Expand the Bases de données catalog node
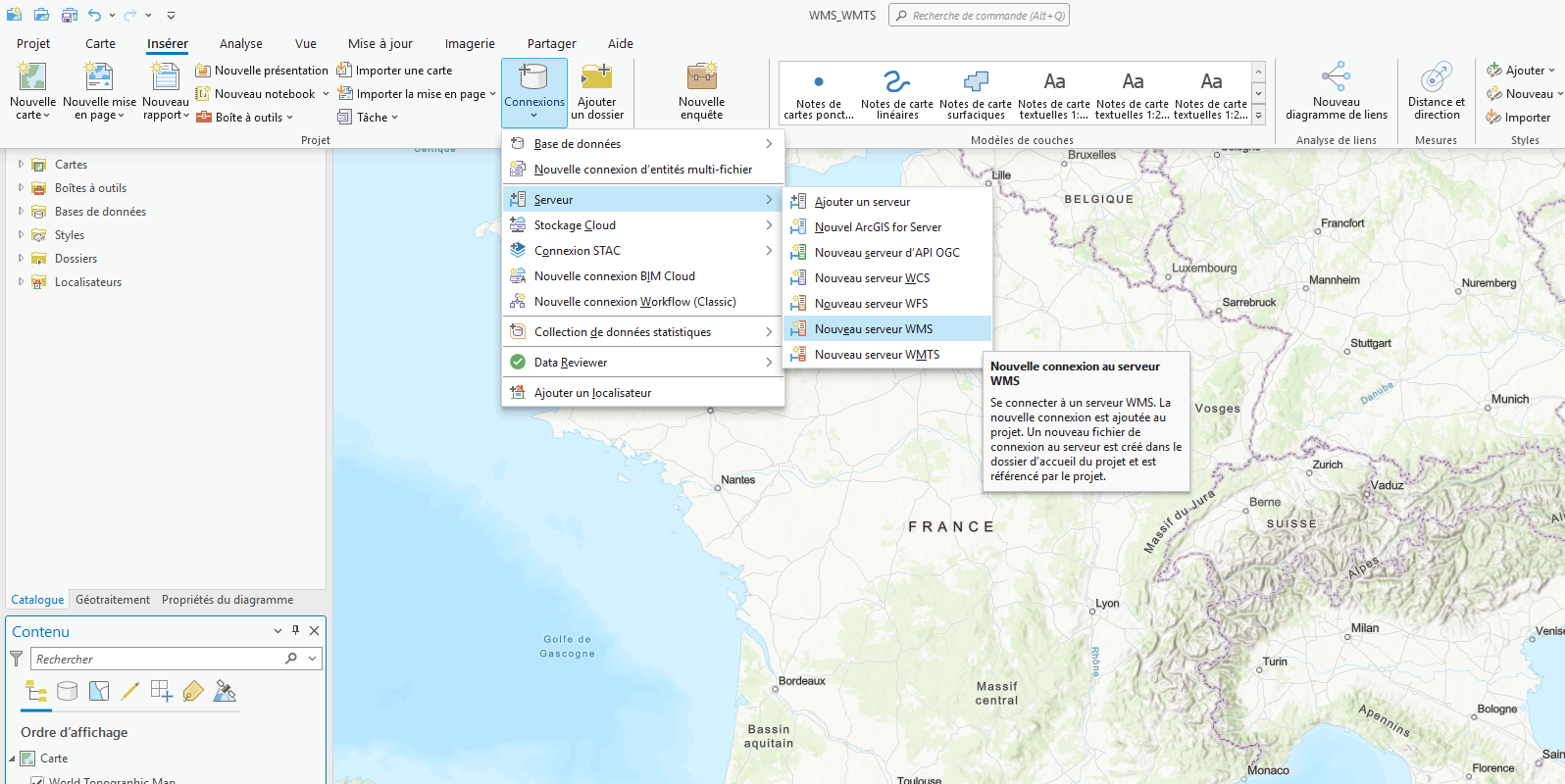Image resolution: width=1565 pixels, height=784 pixels. click(21, 211)
